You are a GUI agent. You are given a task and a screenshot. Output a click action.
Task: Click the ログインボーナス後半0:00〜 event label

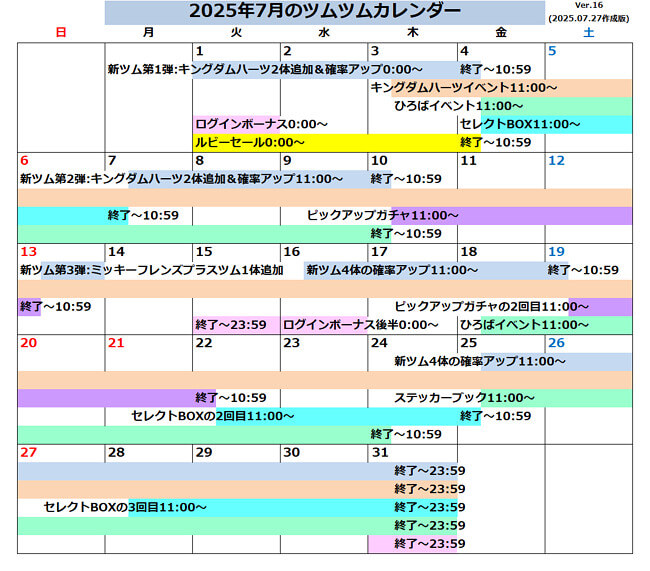point(361,325)
